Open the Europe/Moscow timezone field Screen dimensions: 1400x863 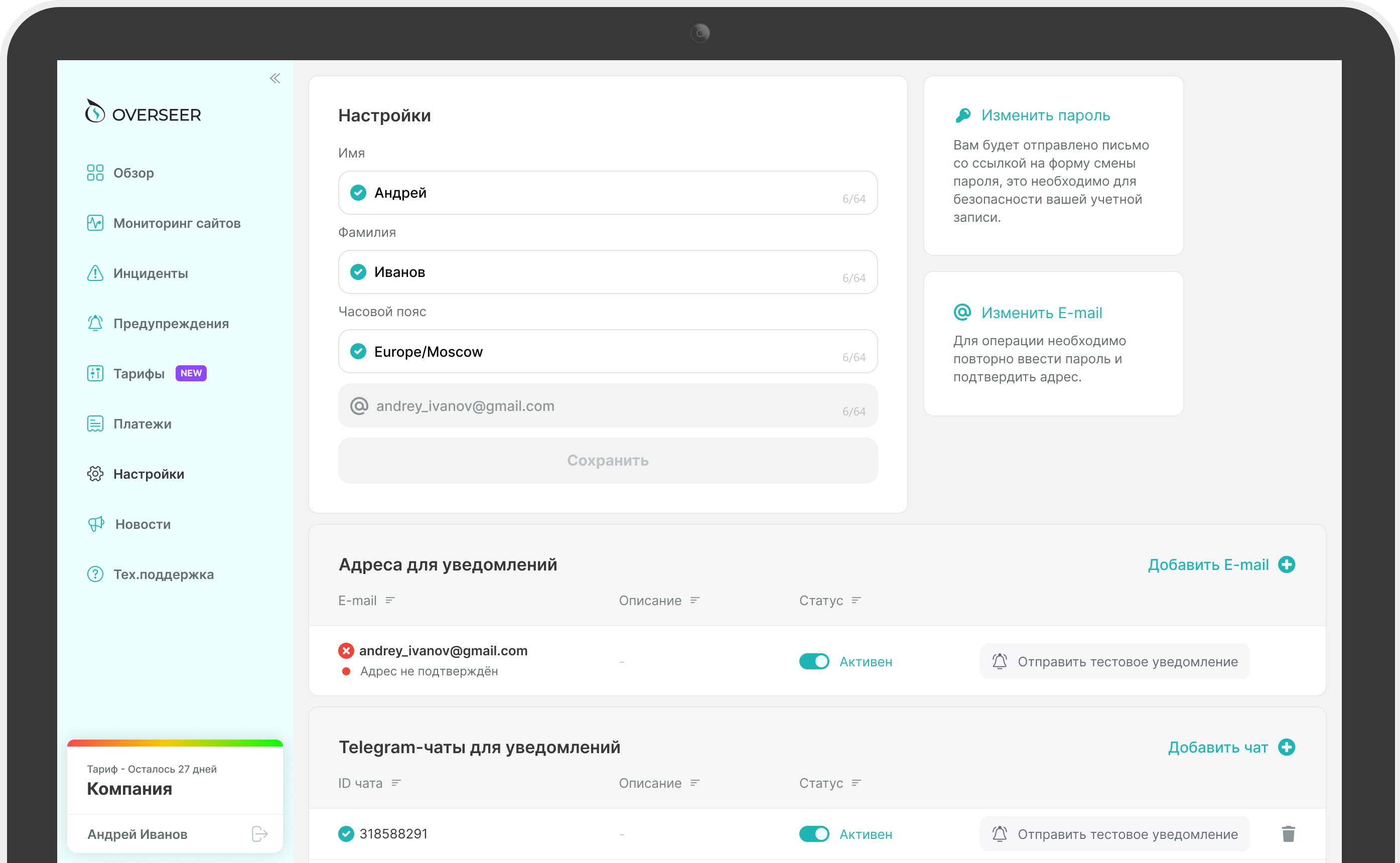(x=607, y=352)
